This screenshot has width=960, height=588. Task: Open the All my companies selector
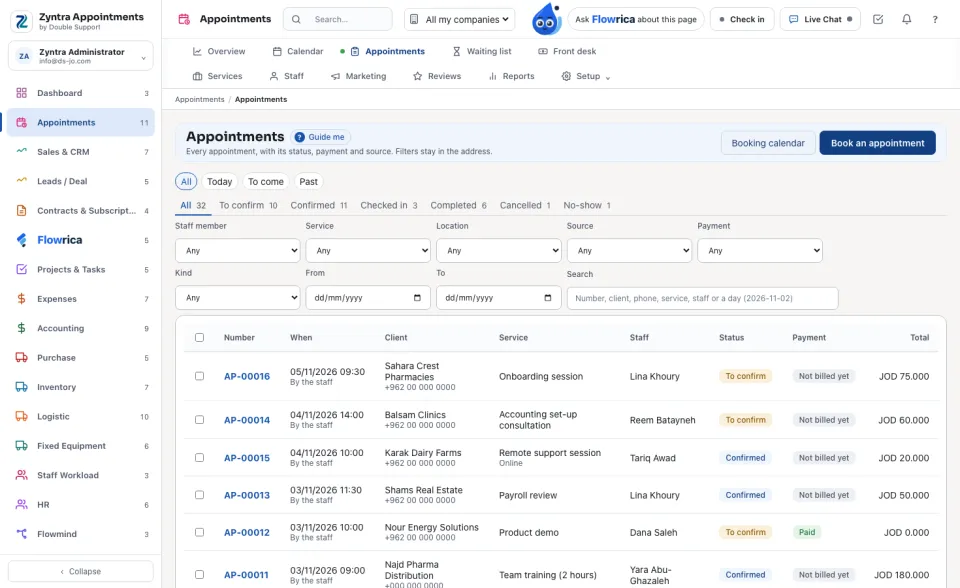460,19
